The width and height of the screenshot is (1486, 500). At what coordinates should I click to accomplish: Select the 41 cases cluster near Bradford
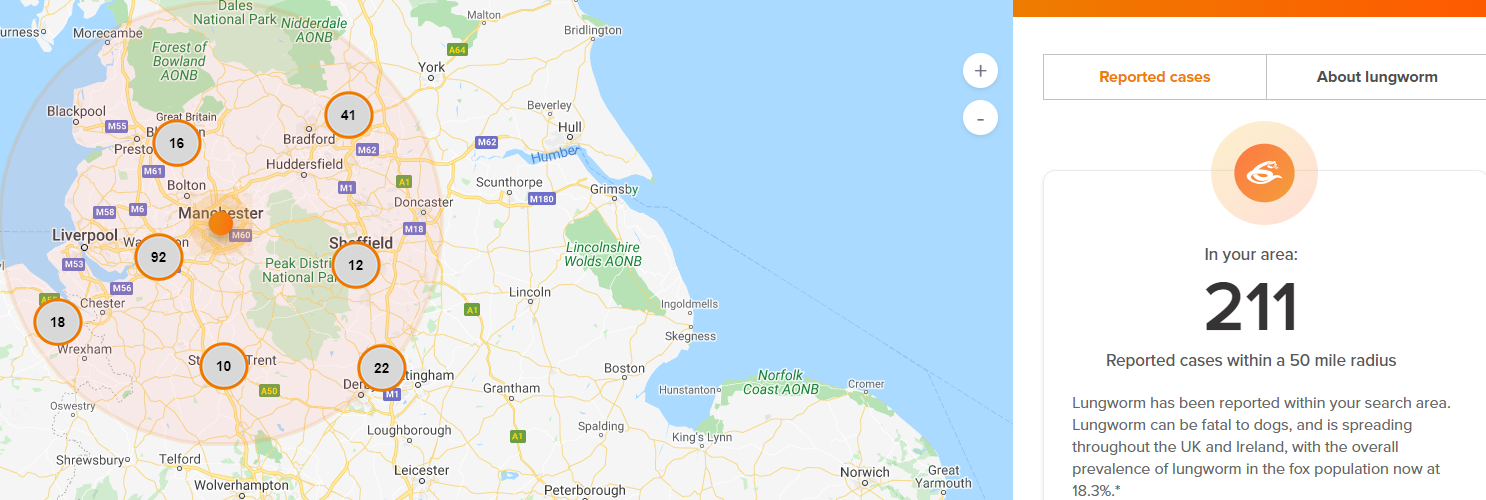coord(348,115)
